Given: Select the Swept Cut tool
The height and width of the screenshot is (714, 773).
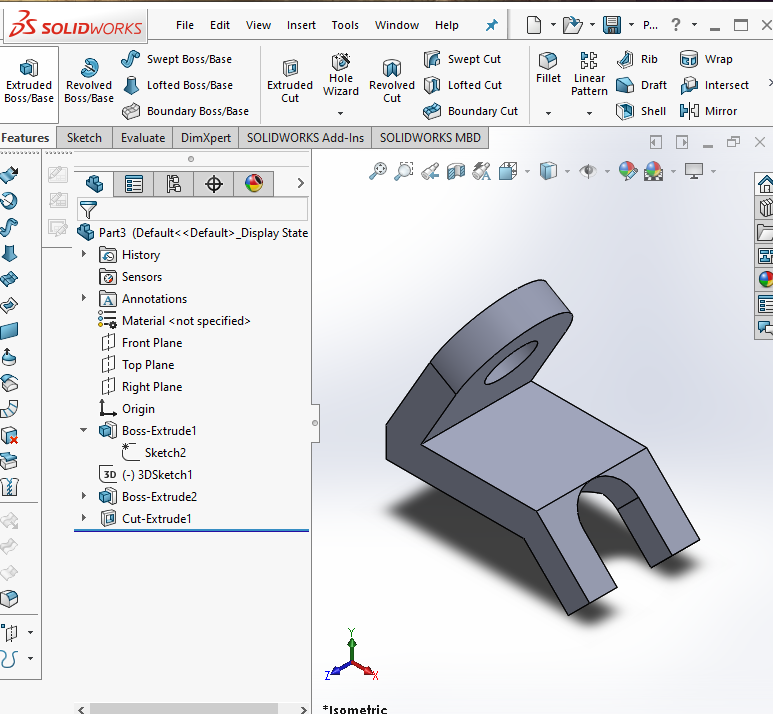Looking at the screenshot, I should (x=462, y=59).
